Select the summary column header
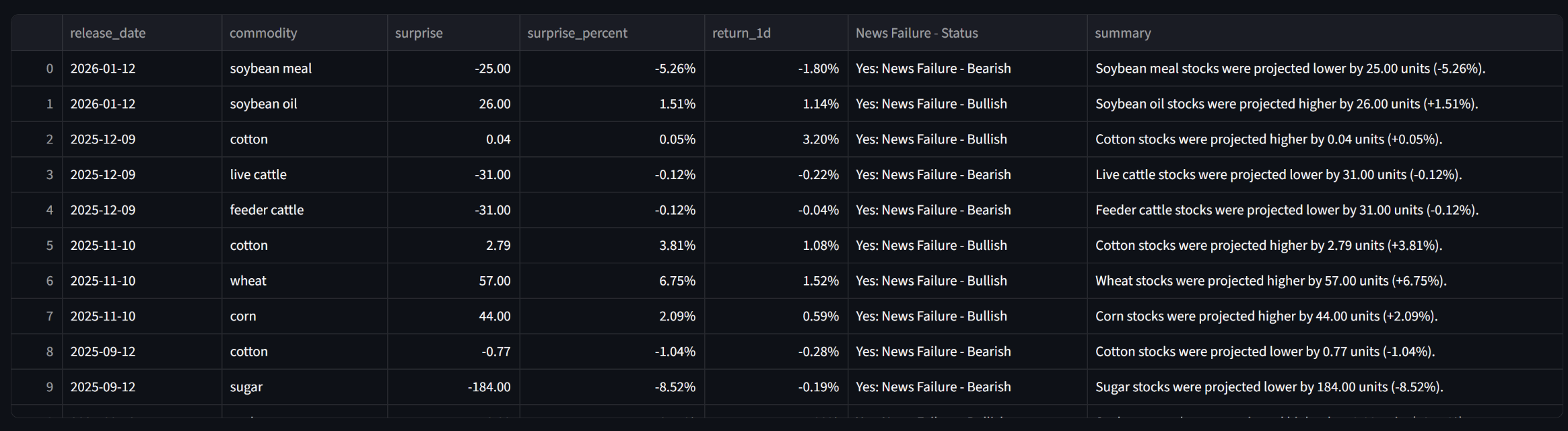This screenshot has width=1568, height=431. pos(1122,33)
